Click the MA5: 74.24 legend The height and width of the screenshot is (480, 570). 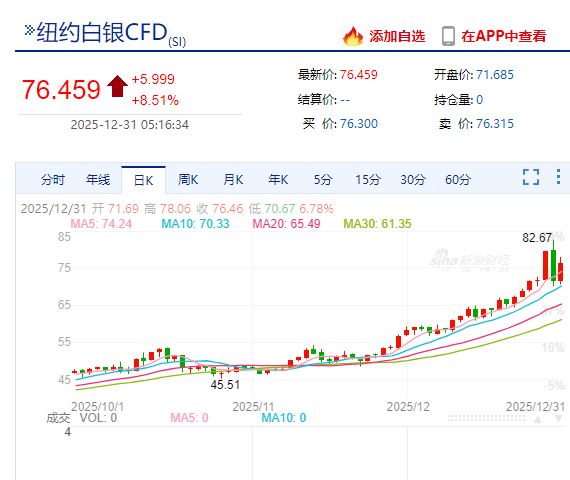[x=101, y=224]
